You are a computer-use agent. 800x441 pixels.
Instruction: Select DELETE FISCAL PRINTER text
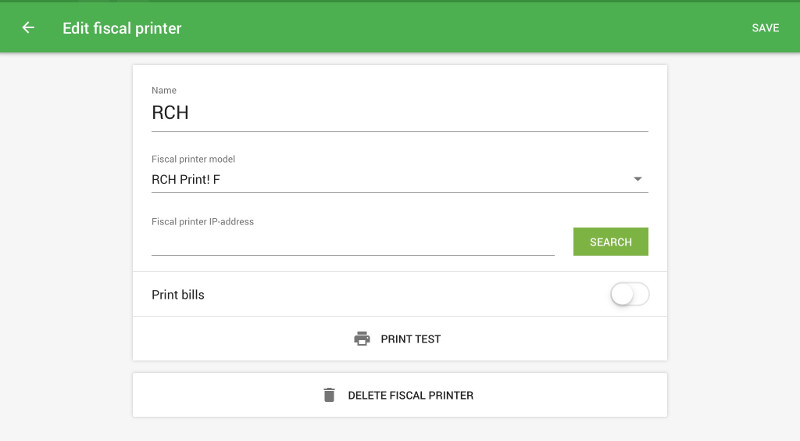point(411,396)
